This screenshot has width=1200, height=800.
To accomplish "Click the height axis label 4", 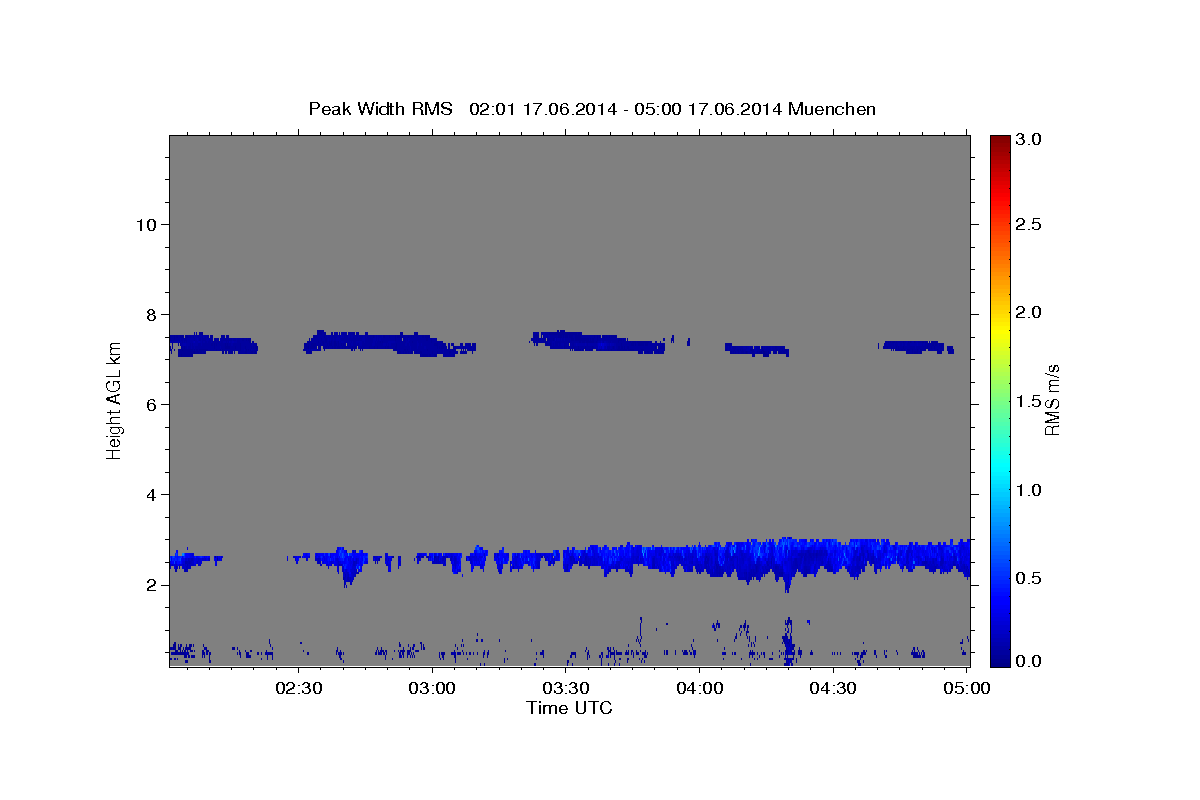I will point(151,495).
